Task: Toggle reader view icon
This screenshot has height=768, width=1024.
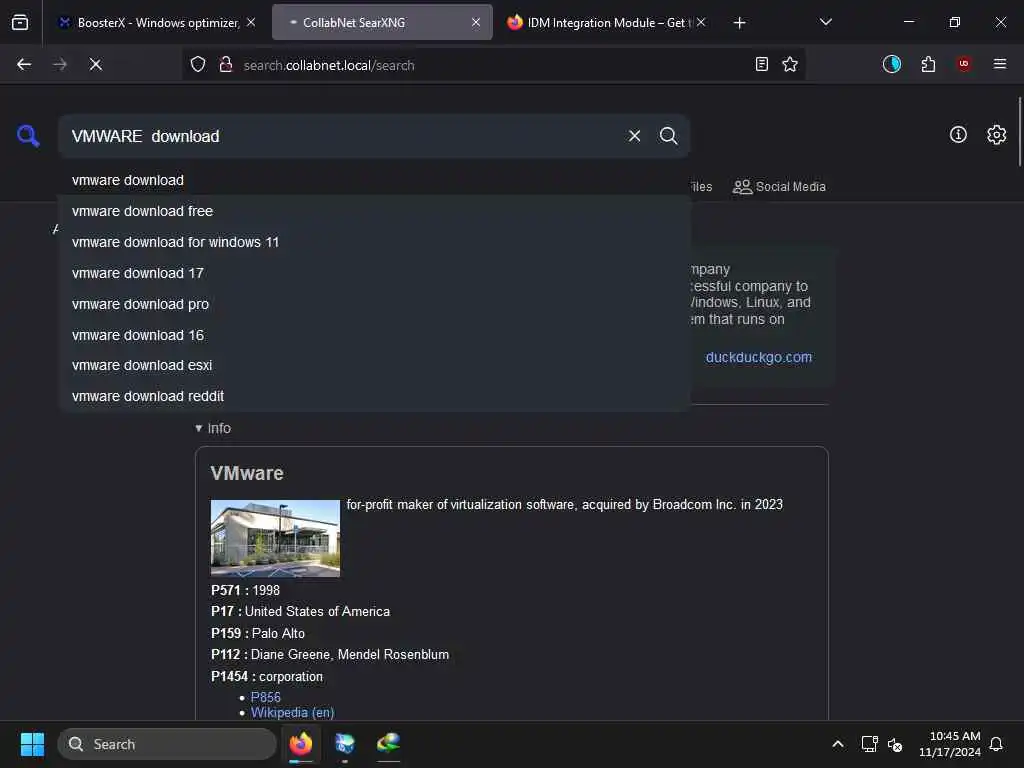Action: coord(761,64)
